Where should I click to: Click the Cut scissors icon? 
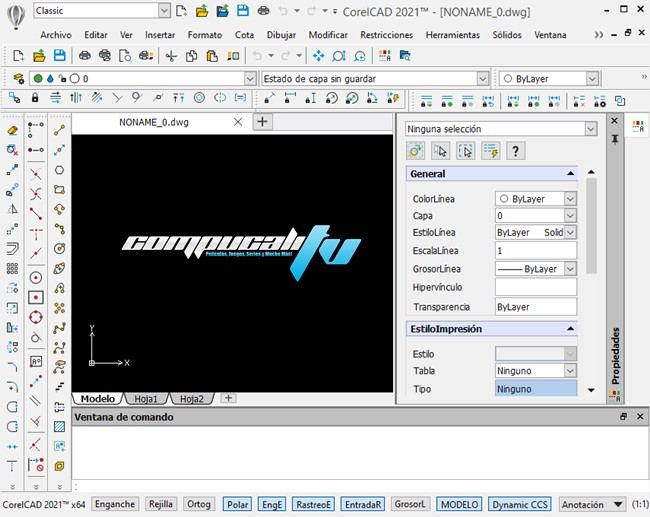(171, 56)
